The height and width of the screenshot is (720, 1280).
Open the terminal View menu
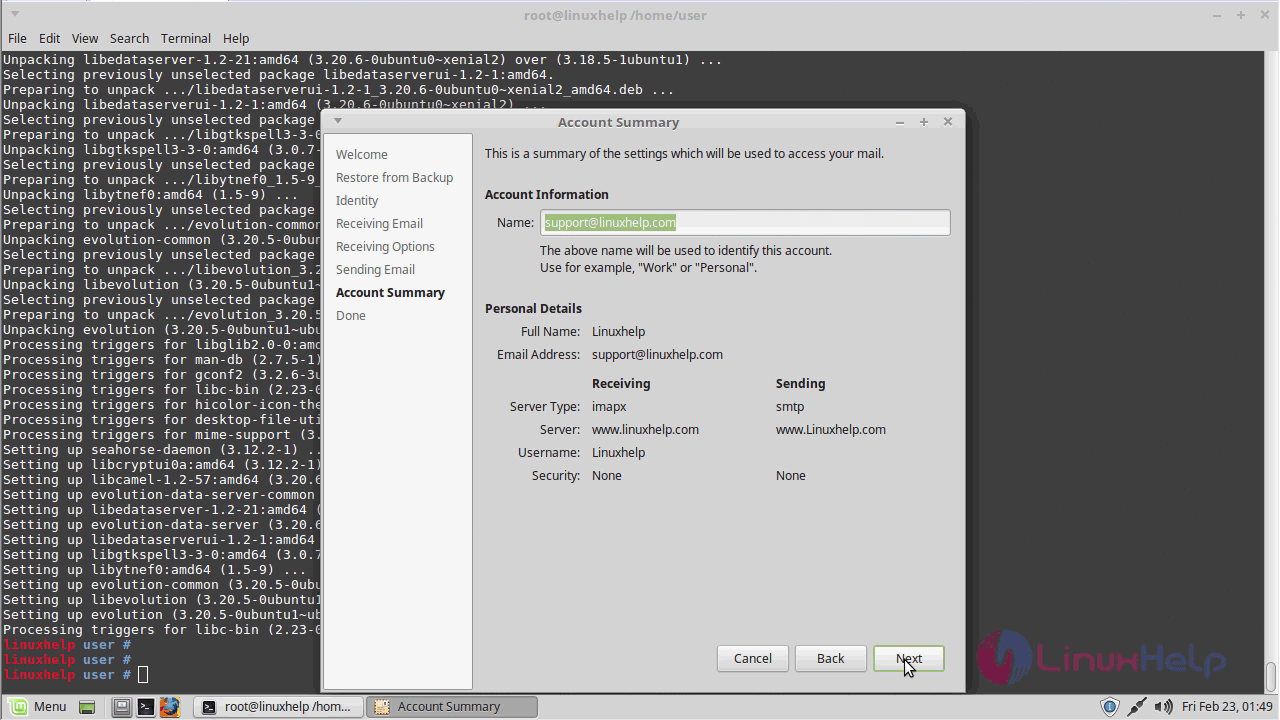click(85, 38)
